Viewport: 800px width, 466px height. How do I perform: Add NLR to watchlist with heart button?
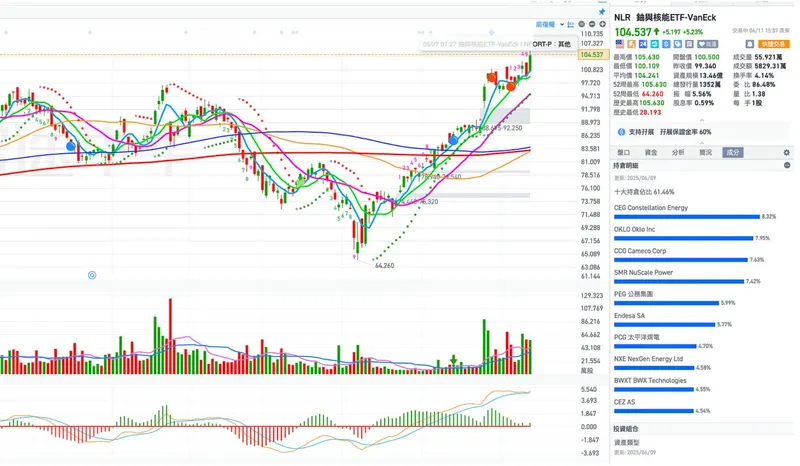[x=708, y=44]
